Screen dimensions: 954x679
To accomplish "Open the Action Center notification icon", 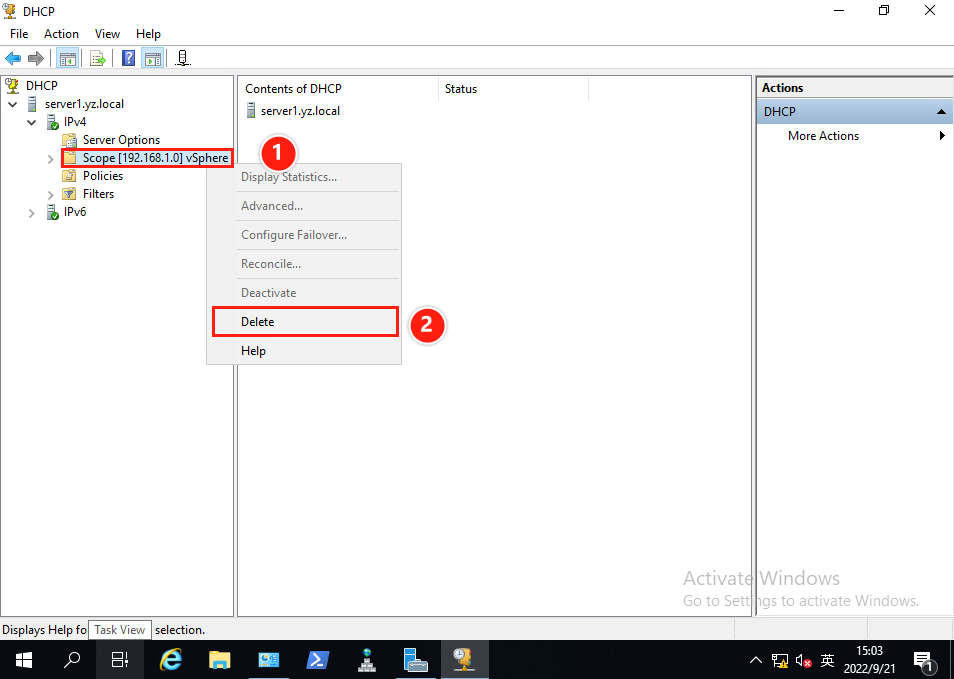I will (923, 661).
